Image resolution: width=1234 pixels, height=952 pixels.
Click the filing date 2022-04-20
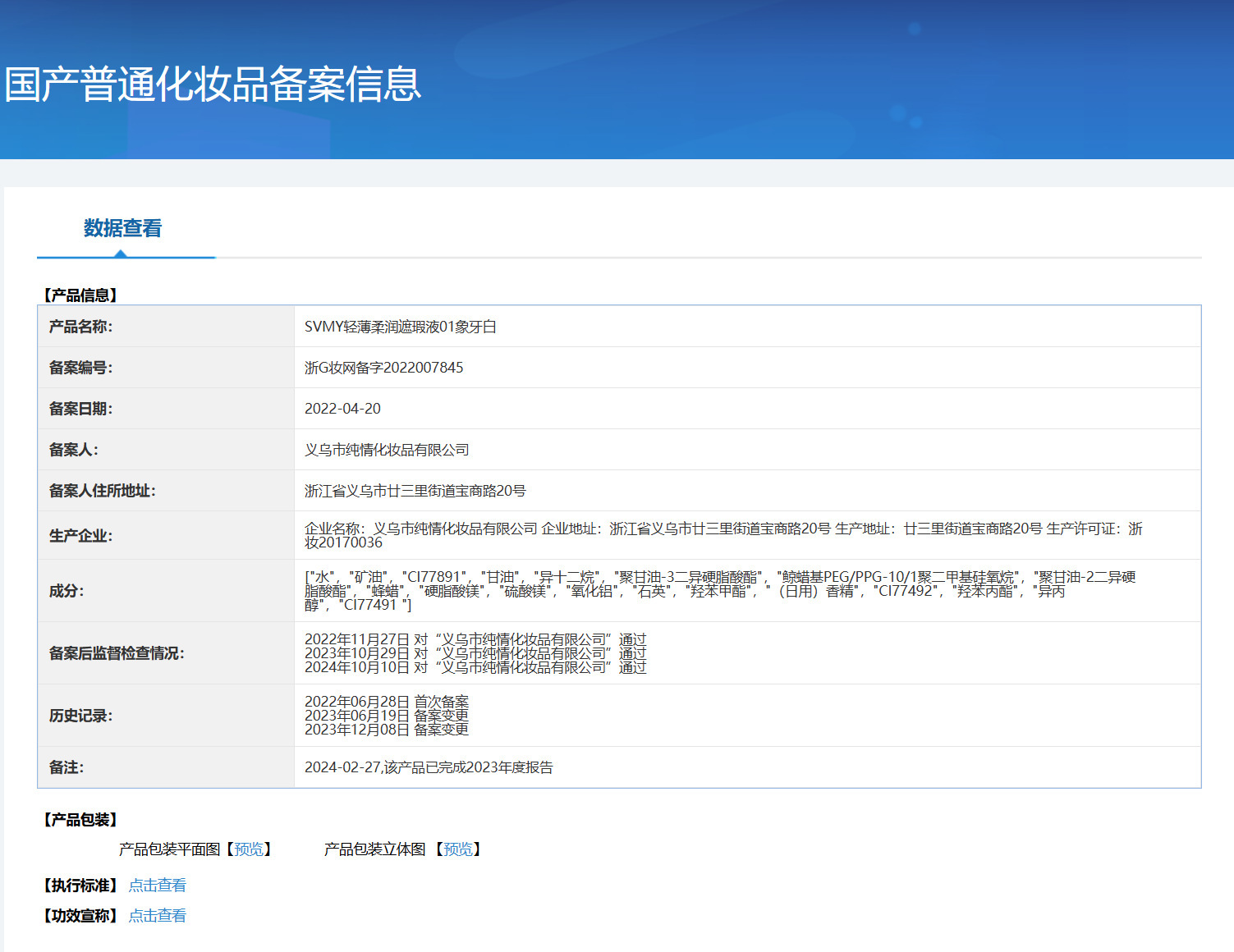point(342,409)
